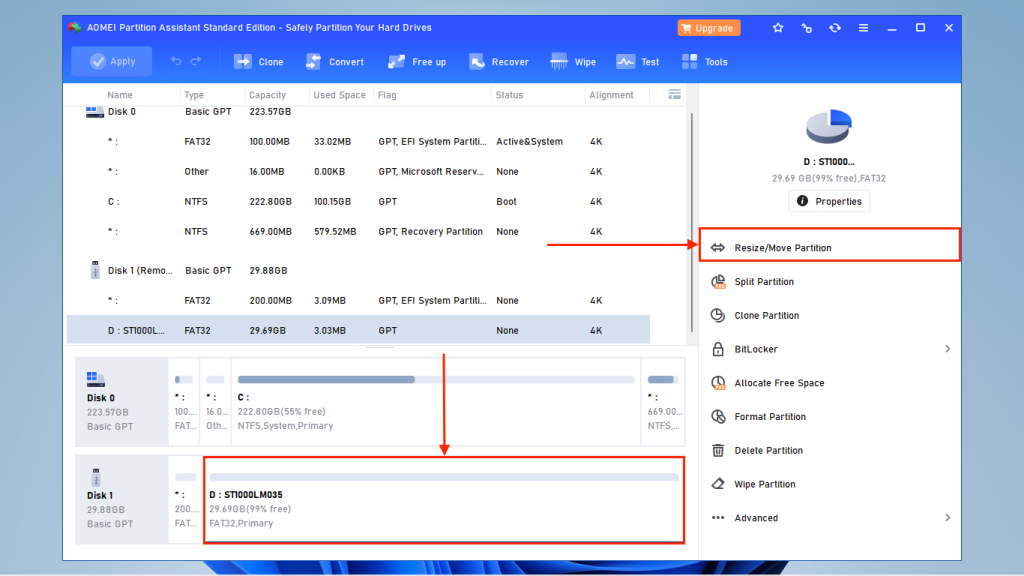Click the Properties button
The height and width of the screenshot is (576, 1024).
[829, 200]
